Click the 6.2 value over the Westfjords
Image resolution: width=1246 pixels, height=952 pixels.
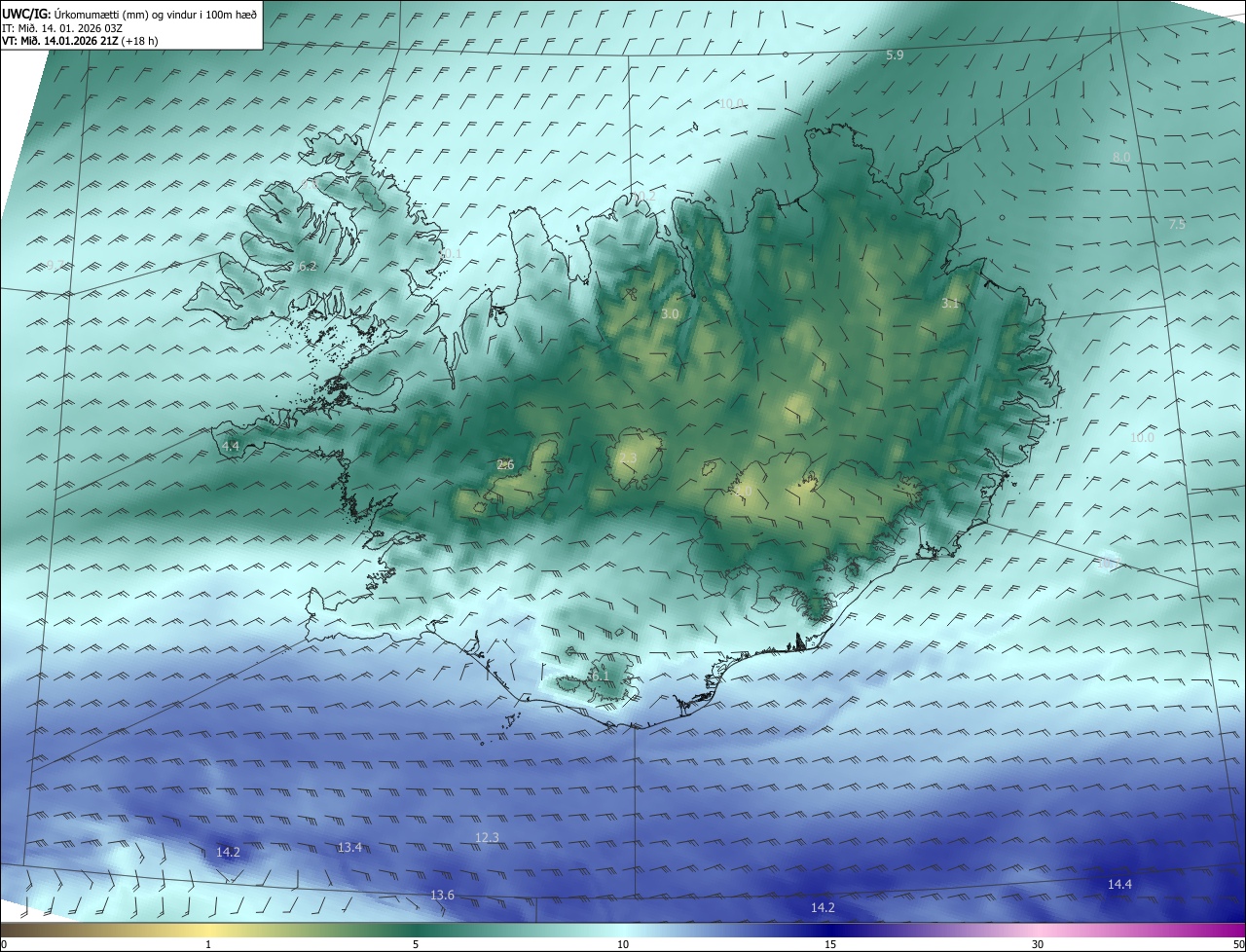[x=308, y=266]
